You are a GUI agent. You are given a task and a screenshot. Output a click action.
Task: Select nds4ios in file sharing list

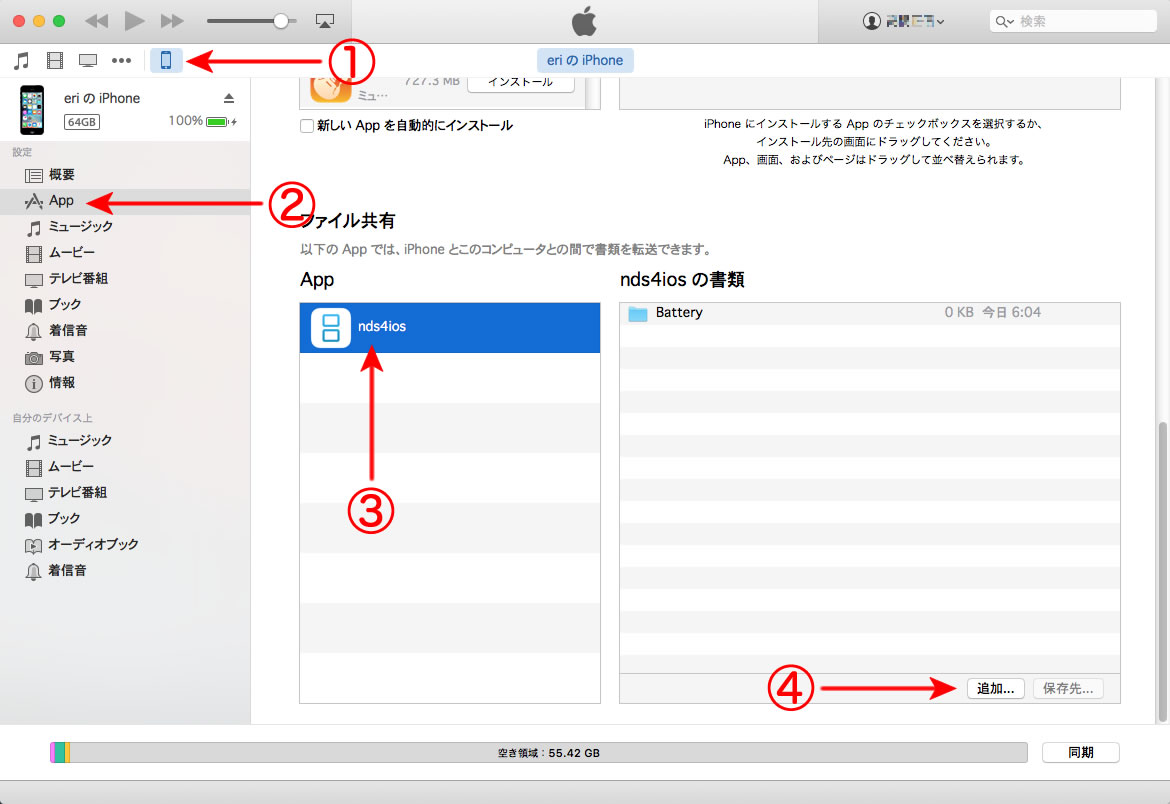click(450, 328)
